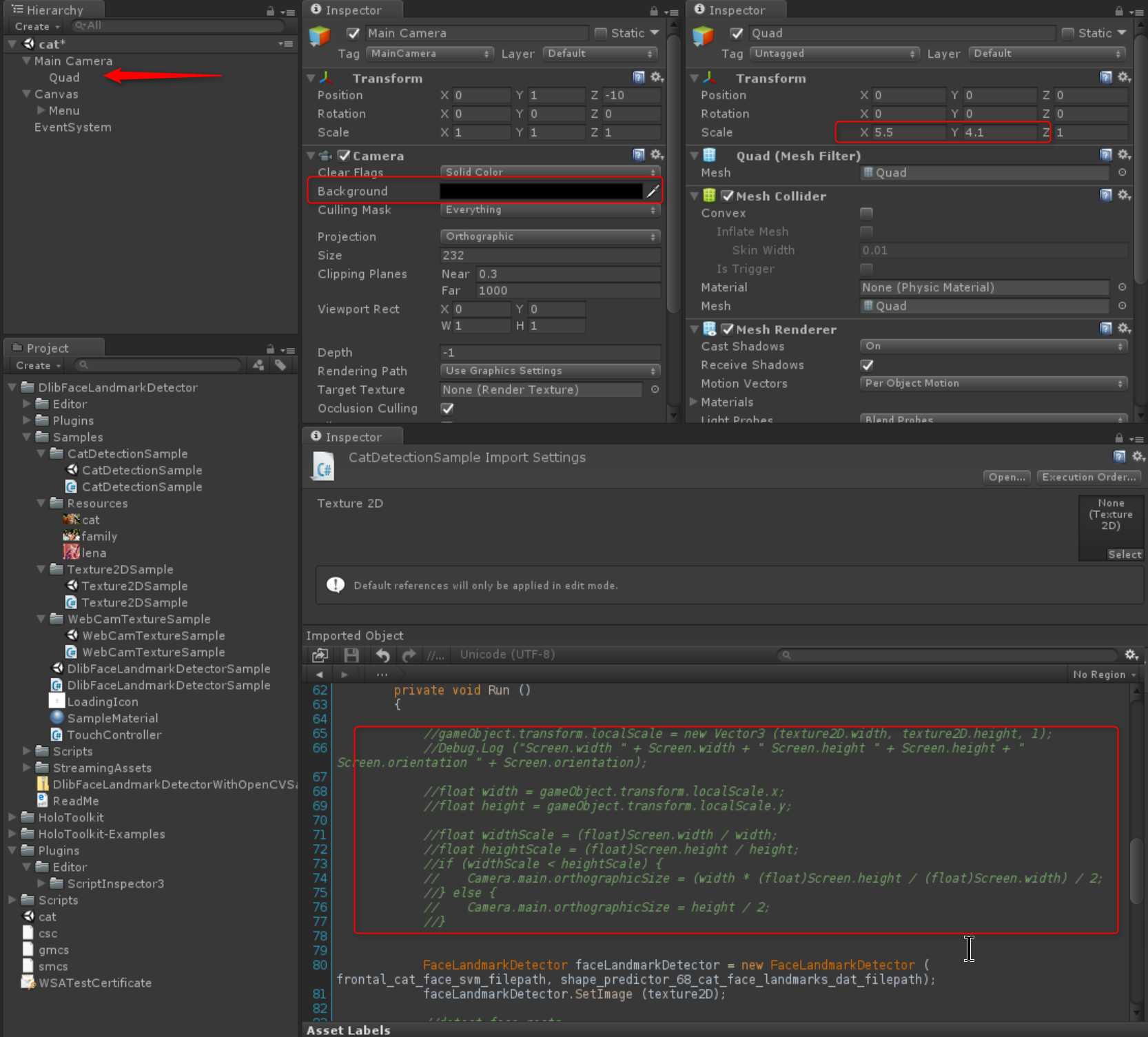
Task: Switch to the Hierarchy tab
Action: pos(54,9)
